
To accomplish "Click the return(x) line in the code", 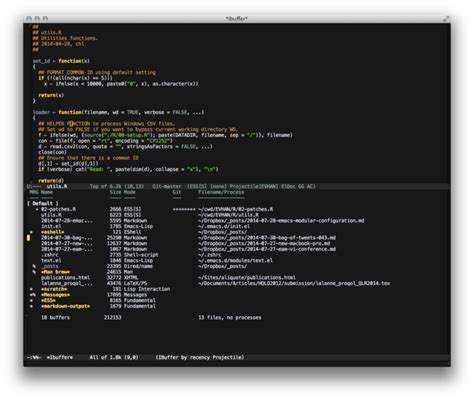I will [51, 95].
